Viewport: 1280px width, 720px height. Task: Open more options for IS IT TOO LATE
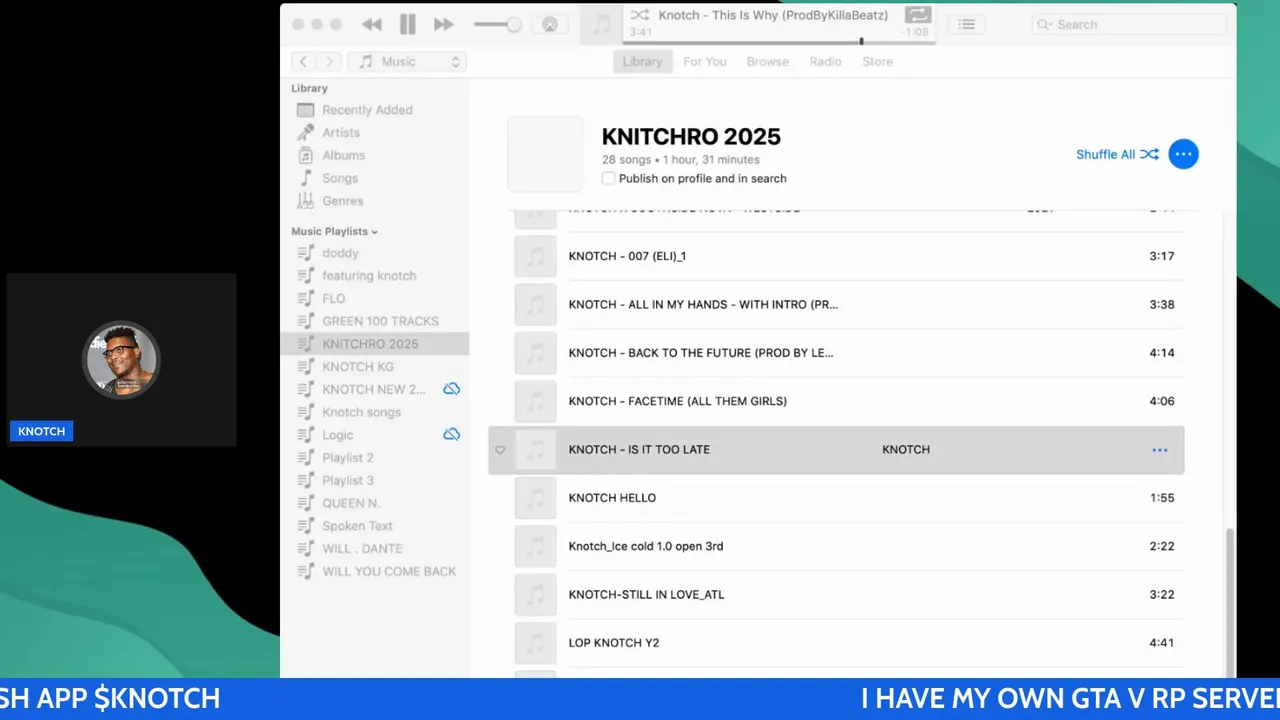[x=1160, y=450]
